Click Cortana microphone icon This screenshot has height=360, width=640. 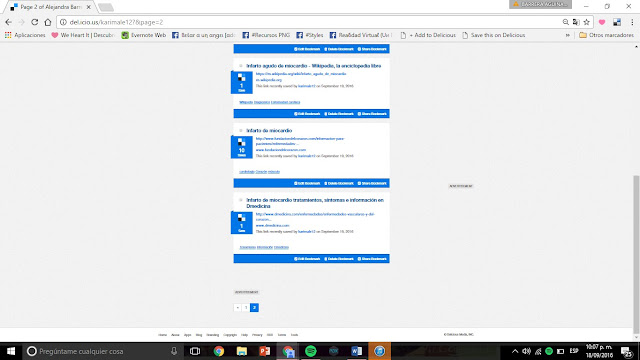(x=174, y=351)
